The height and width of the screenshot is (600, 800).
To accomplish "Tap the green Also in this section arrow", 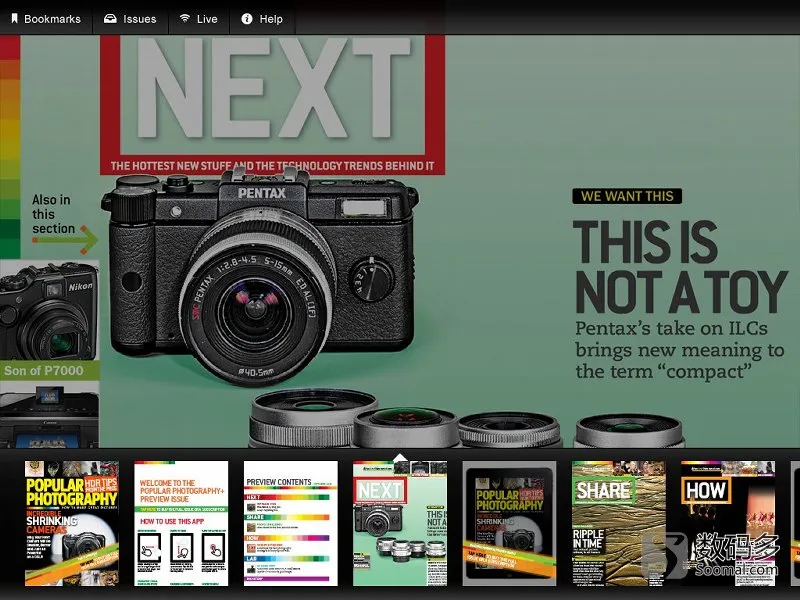I will [x=66, y=239].
